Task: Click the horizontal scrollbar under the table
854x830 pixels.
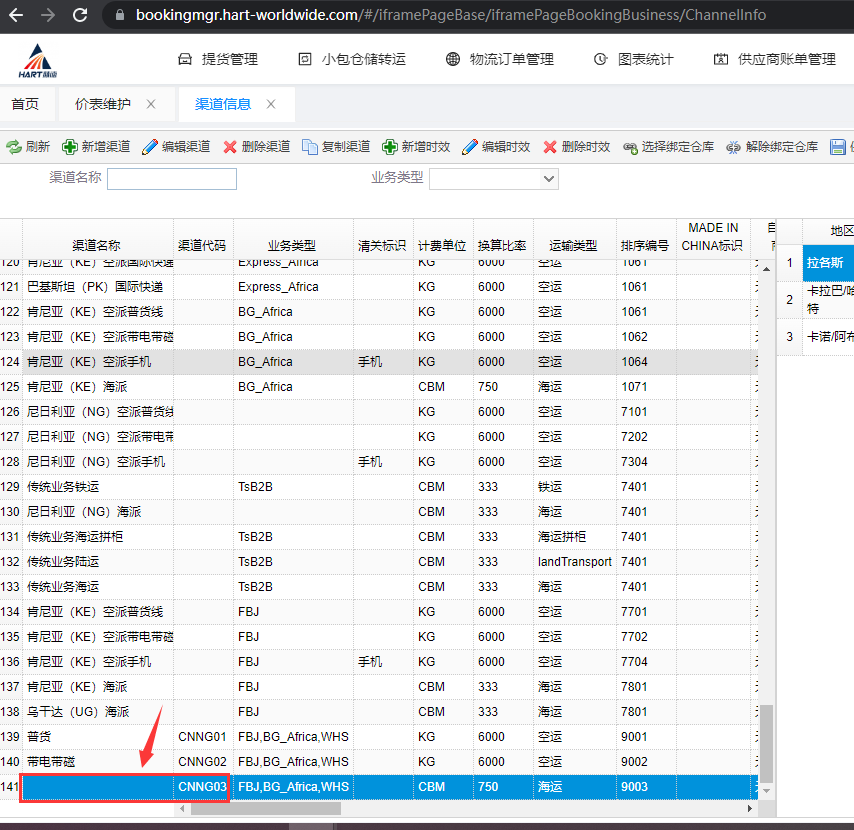Action: (400, 807)
